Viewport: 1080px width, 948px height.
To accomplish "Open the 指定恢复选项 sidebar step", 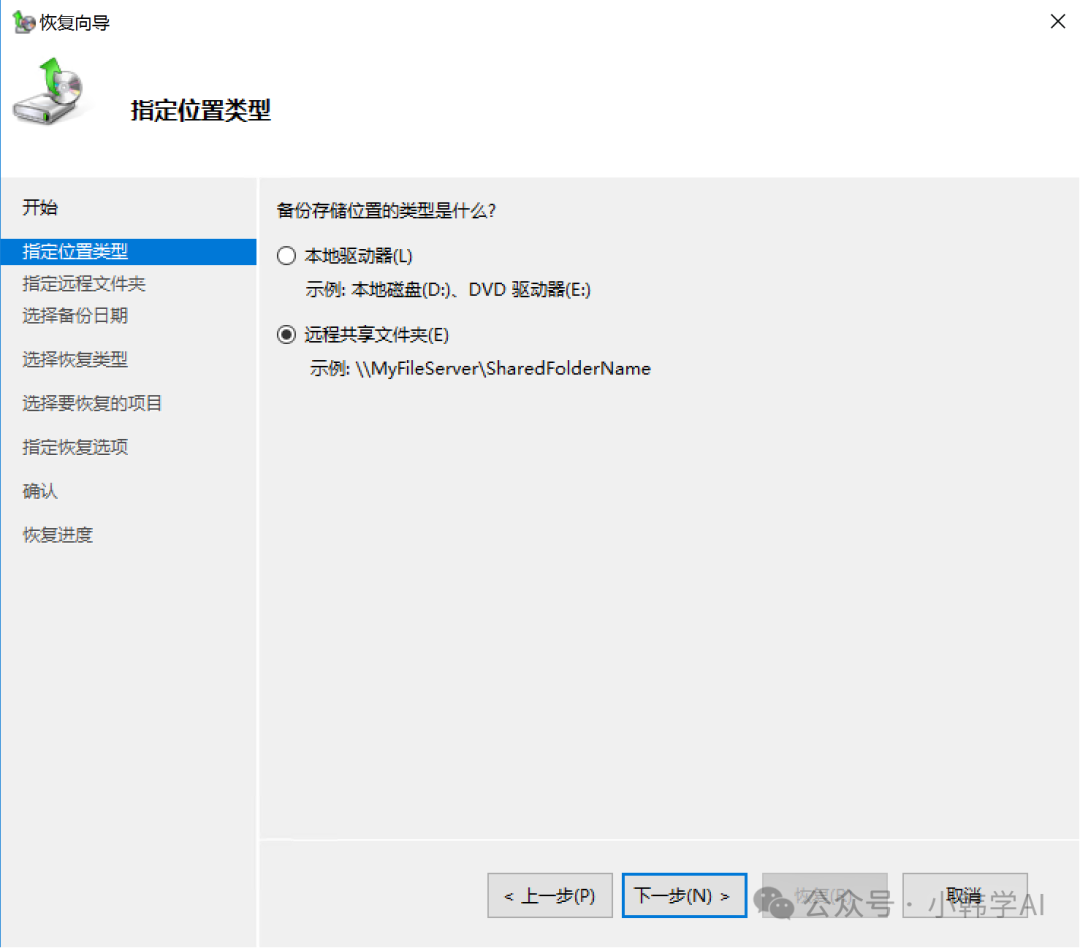I will click(75, 448).
